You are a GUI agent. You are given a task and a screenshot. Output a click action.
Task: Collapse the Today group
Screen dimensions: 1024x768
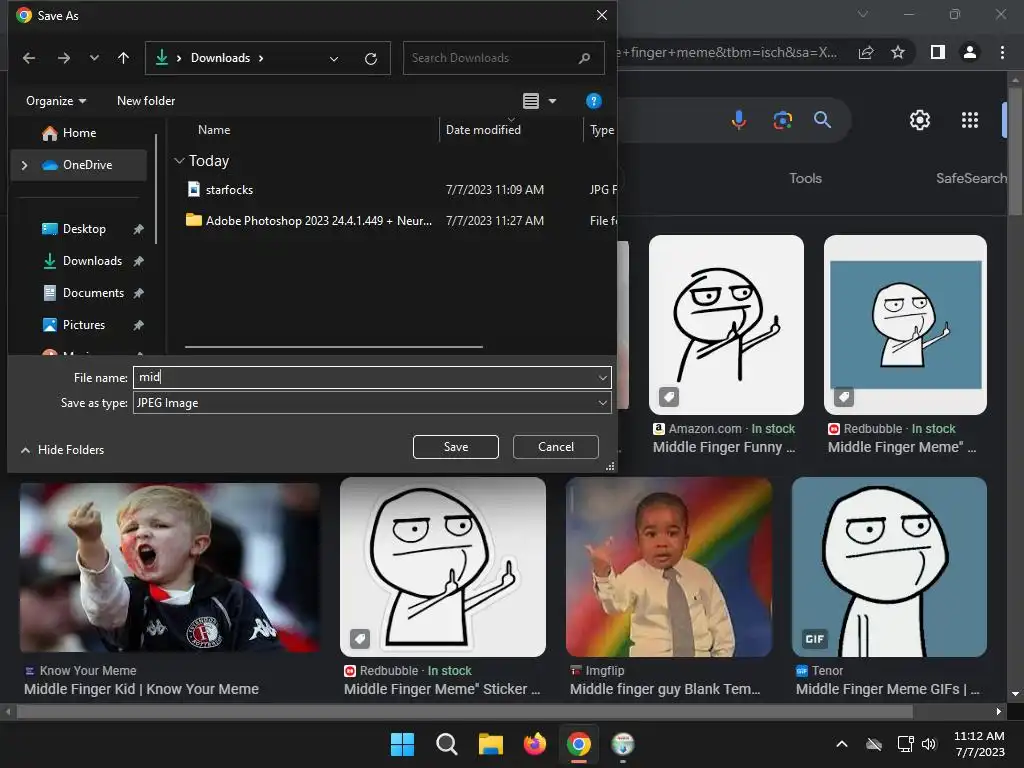(179, 161)
